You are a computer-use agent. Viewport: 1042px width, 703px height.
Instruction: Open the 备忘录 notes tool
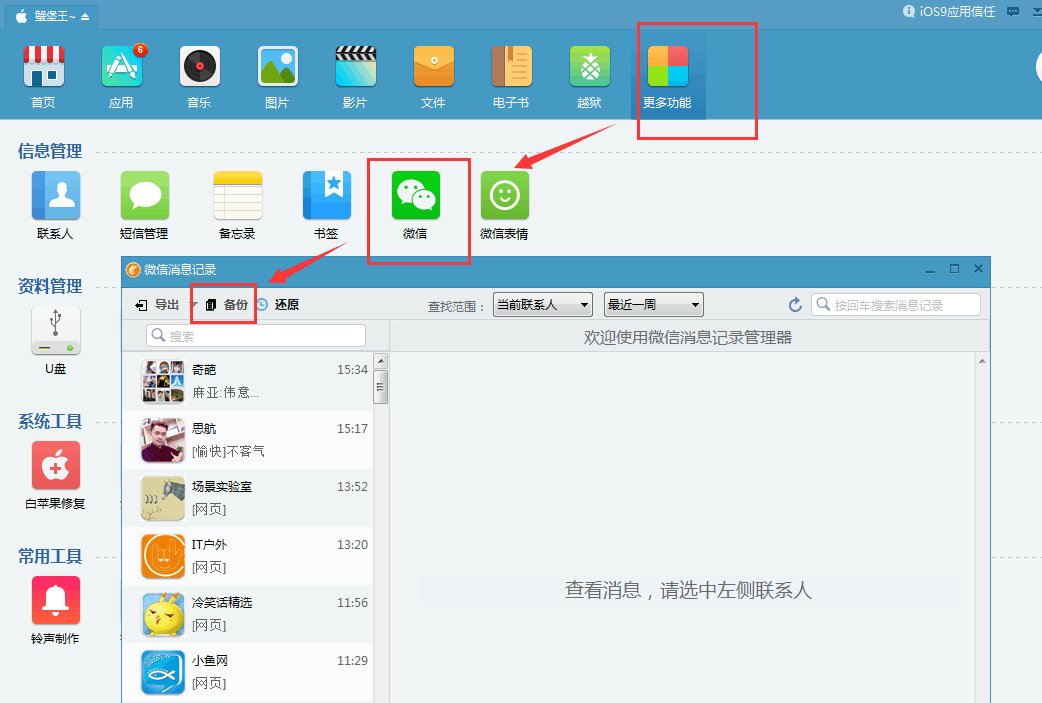237,205
